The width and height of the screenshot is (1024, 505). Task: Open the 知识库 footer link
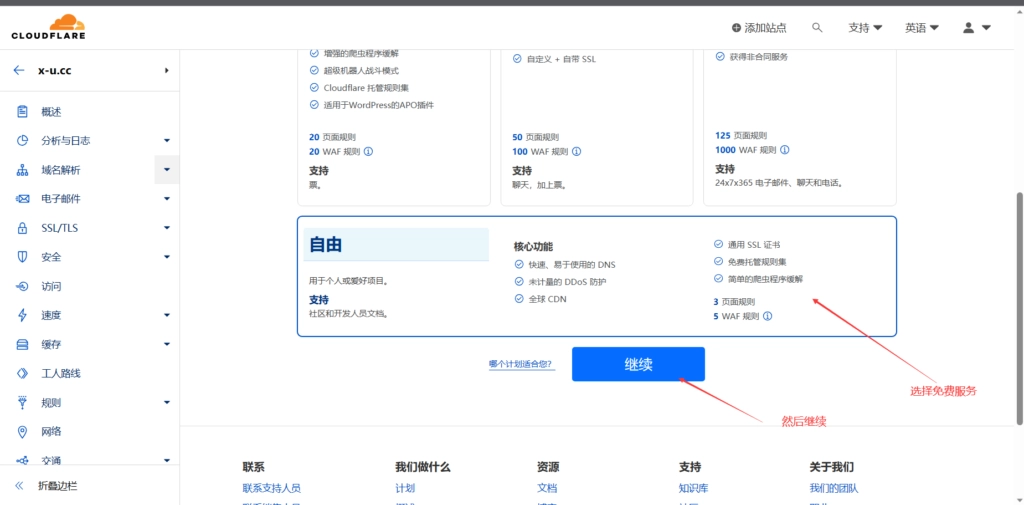pyautogui.click(x=694, y=488)
